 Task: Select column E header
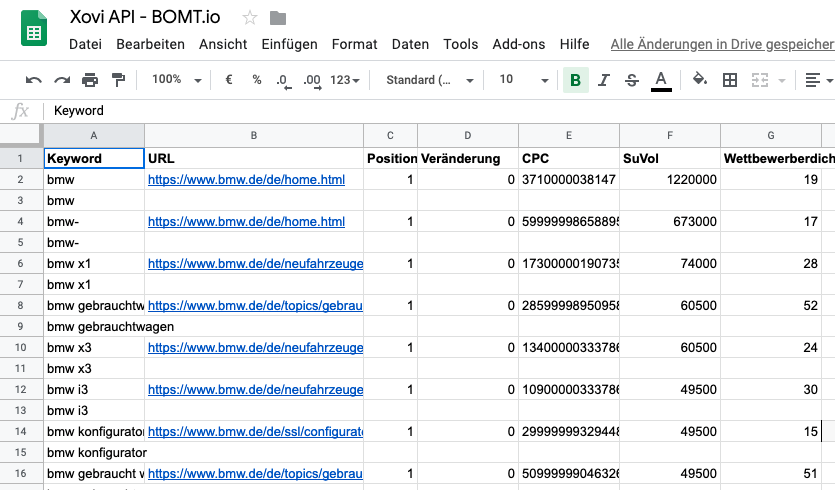[x=569, y=136]
